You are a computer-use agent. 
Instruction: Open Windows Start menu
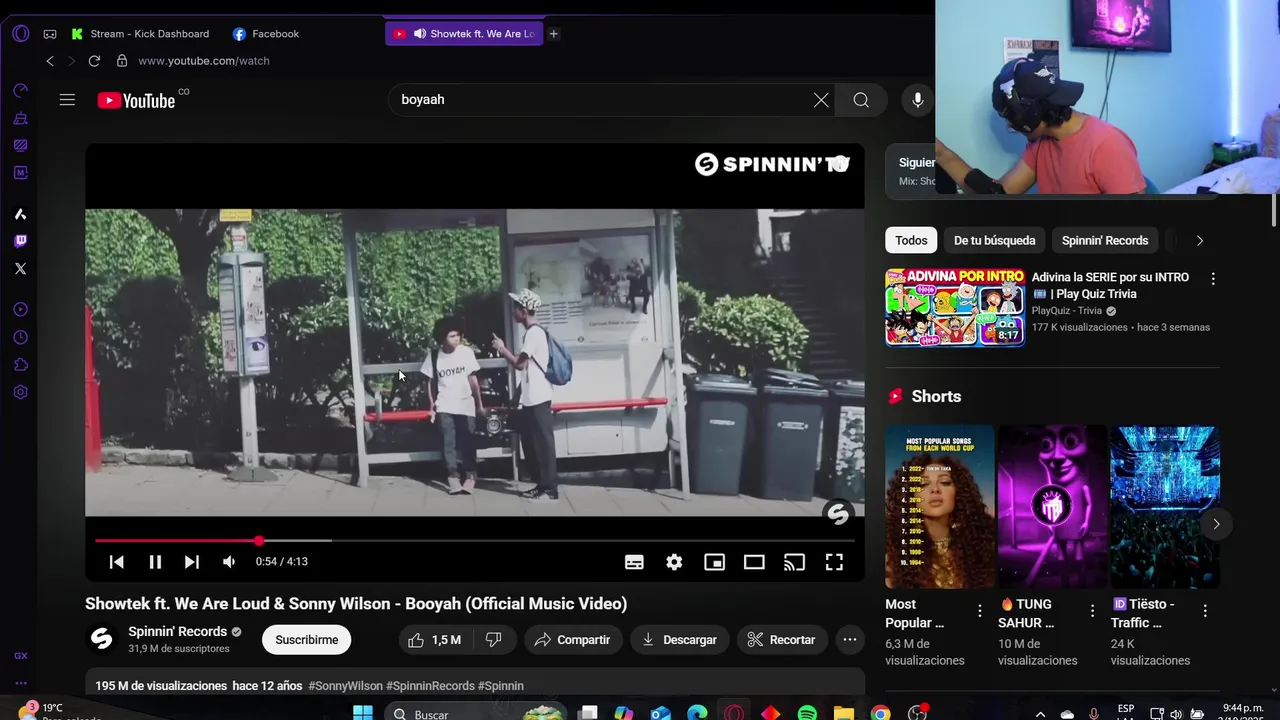363,714
